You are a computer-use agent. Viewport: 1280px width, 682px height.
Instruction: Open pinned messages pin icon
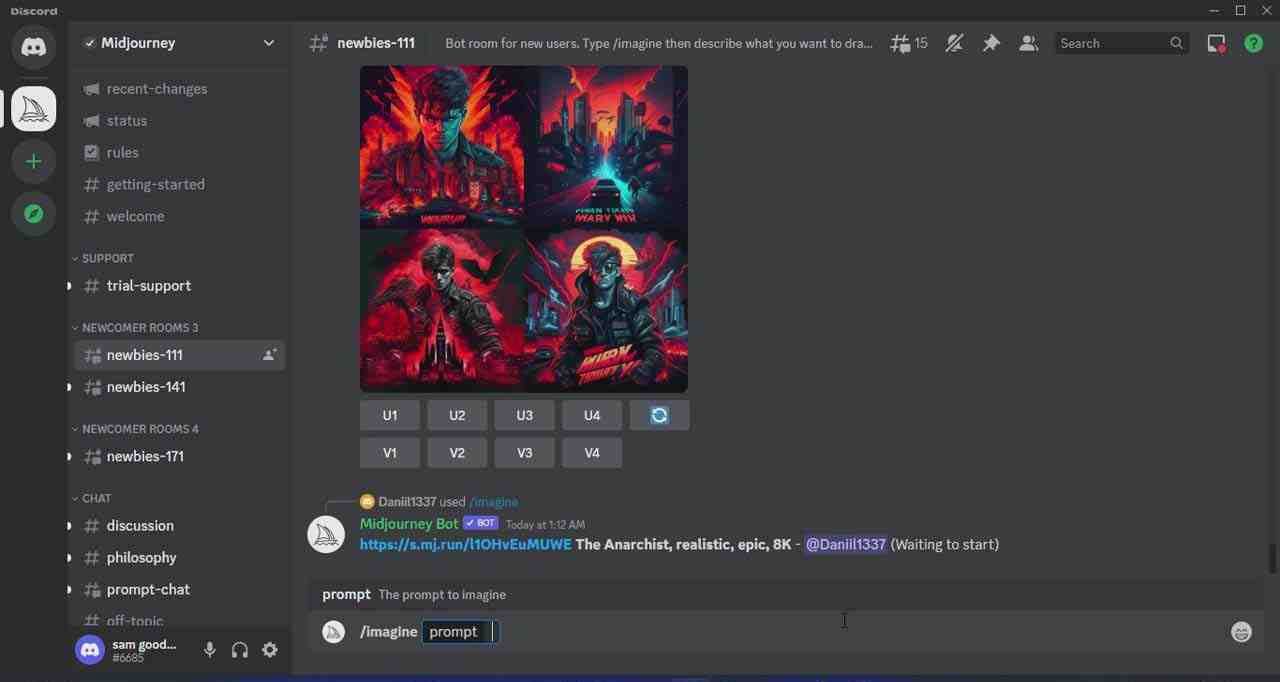[x=991, y=43]
